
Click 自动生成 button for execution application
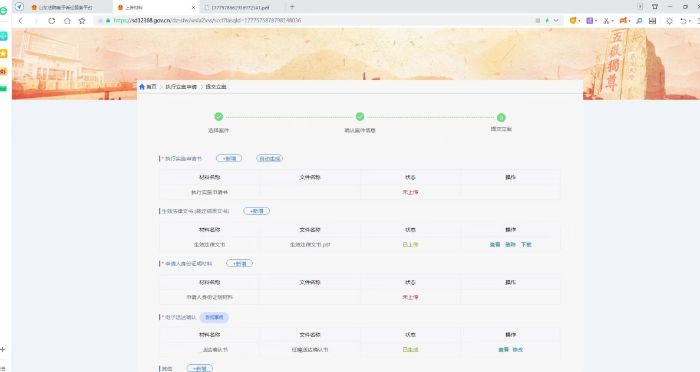click(270, 159)
